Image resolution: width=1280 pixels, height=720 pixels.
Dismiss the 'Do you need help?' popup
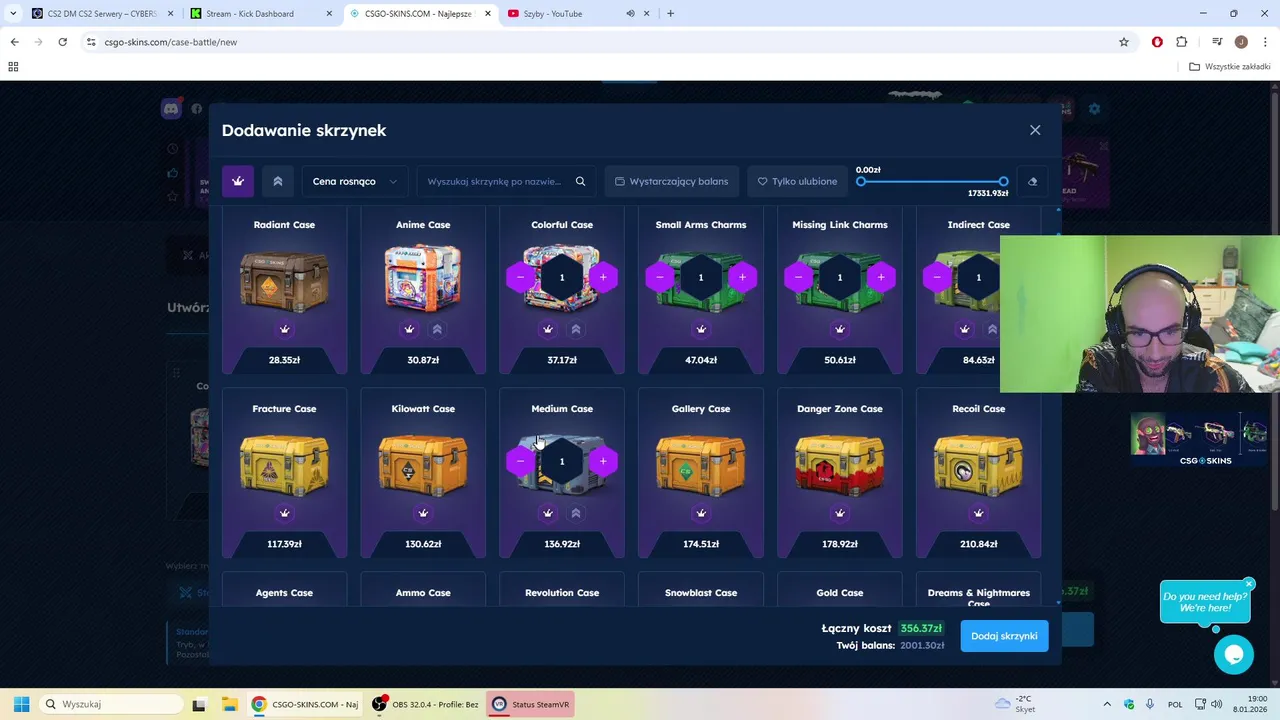click(1249, 584)
